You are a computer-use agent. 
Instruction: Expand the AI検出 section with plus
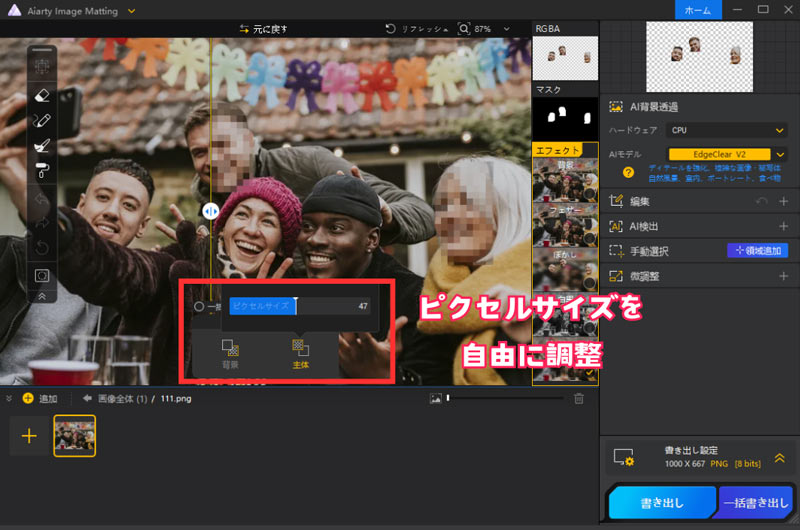[x=784, y=226]
